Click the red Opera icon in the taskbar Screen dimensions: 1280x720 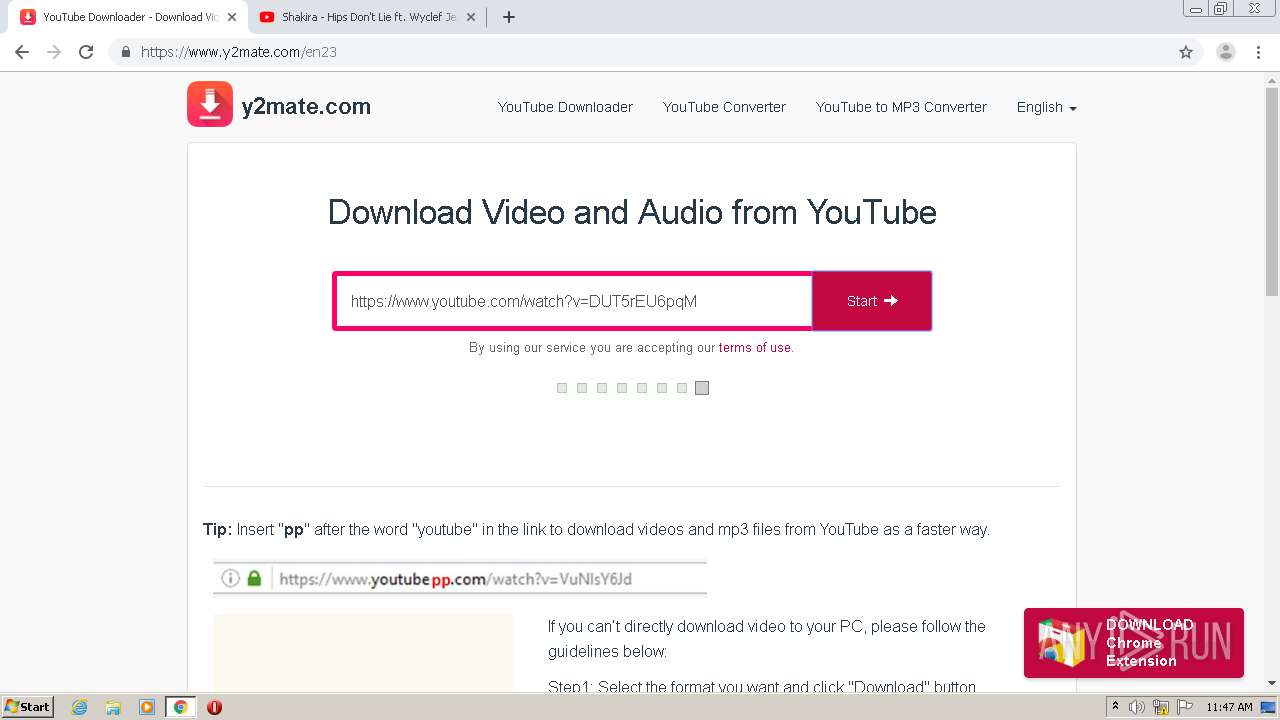click(x=214, y=707)
